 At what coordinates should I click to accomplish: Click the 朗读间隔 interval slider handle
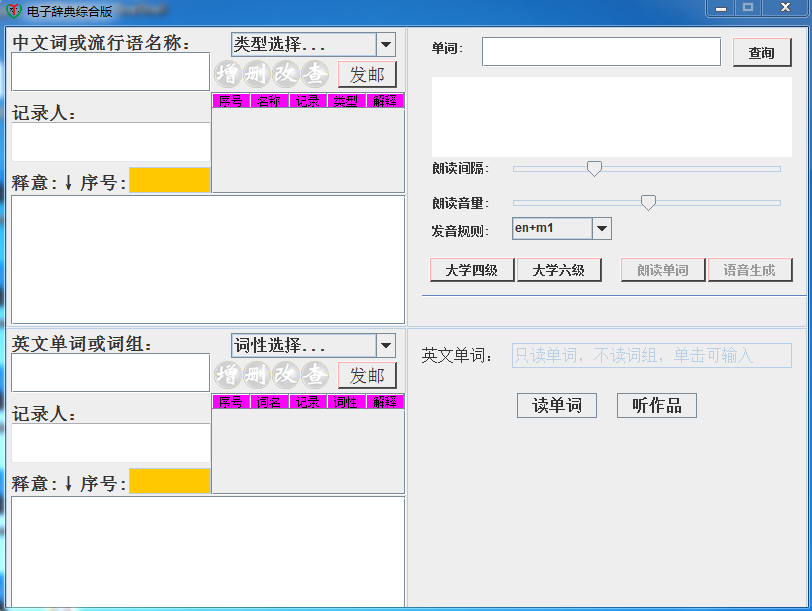(594, 169)
